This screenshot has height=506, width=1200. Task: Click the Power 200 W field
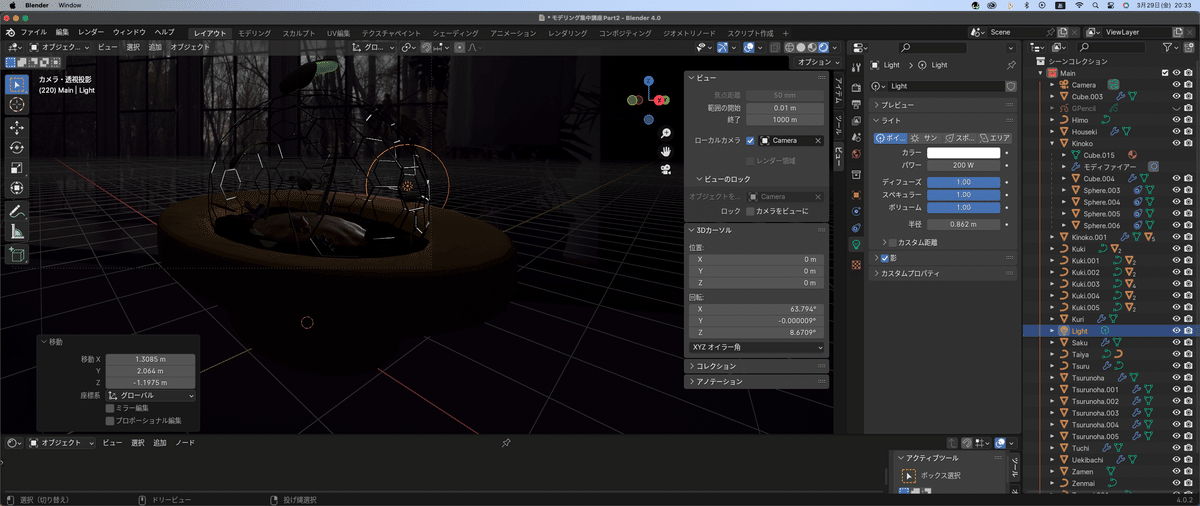click(x=964, y=165)
